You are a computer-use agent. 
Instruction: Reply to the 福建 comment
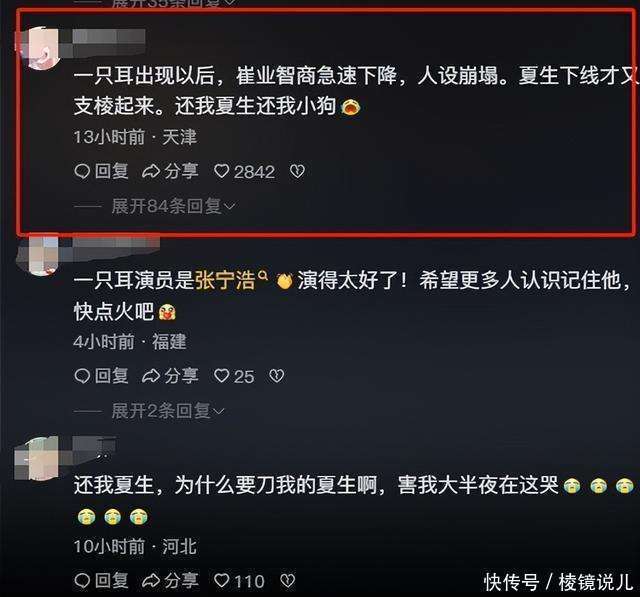tap(101, 376)
